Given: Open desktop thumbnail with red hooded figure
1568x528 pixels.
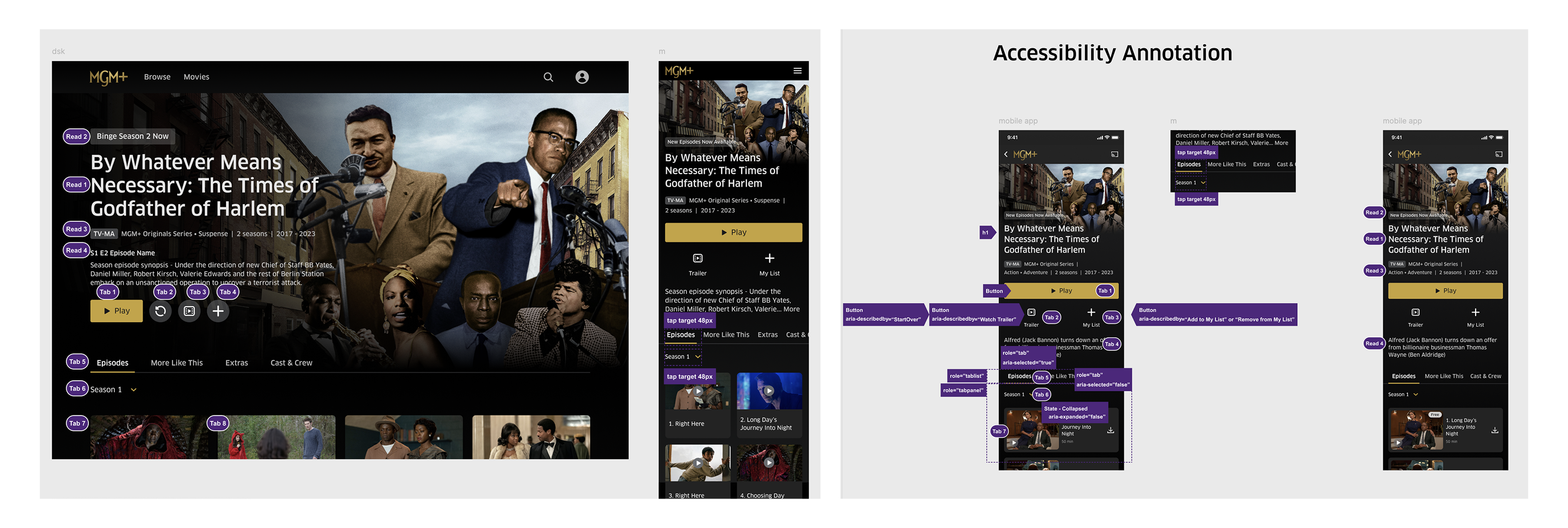Looking at the screenshot, I should click(x=149, y=438).
